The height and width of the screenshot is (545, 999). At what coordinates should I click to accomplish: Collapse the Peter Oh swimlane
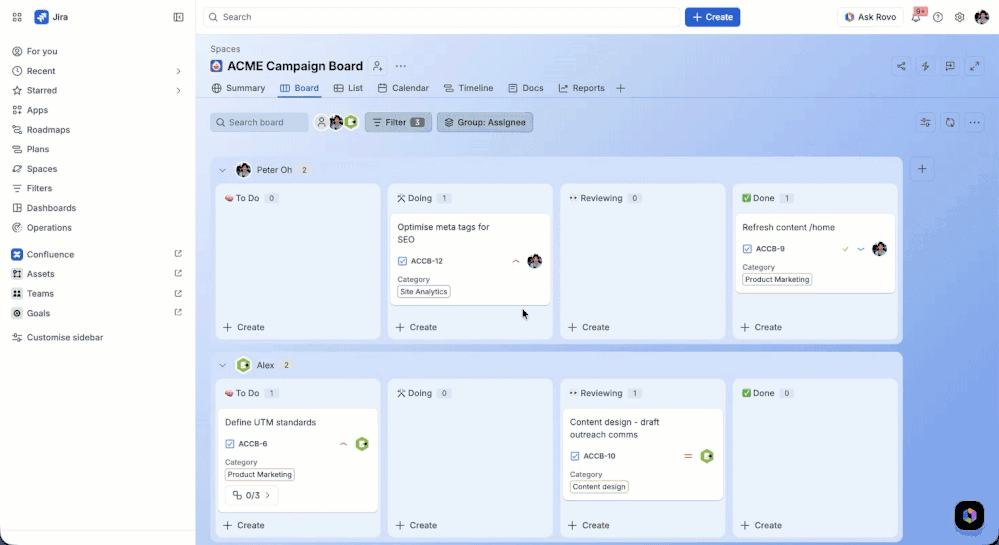click(222, 170)
